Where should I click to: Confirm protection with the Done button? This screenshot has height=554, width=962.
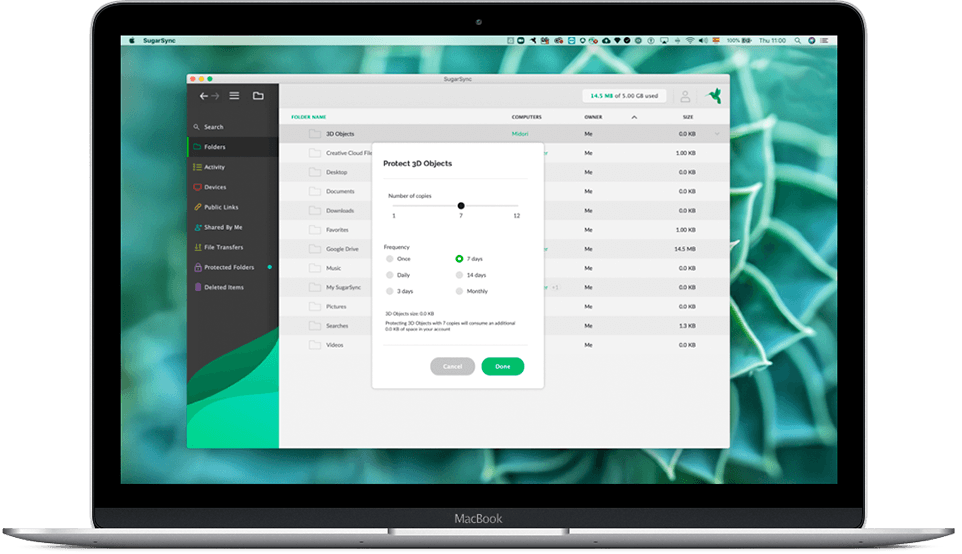click(x=502, y=366)
